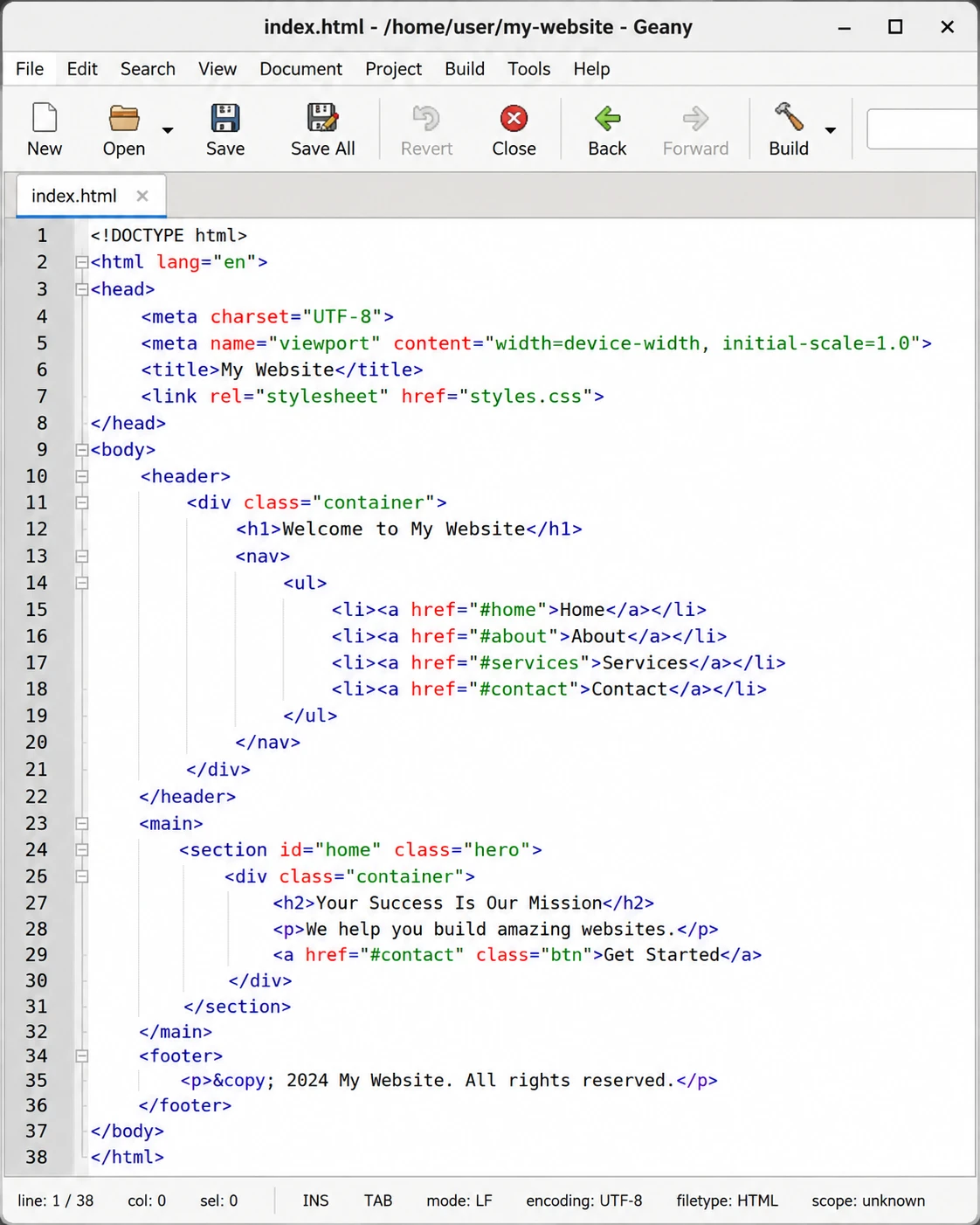Screen dimensions: 980x1225
Task: Collapse the container div fold on line 11
Action: [x=81, y=502]
